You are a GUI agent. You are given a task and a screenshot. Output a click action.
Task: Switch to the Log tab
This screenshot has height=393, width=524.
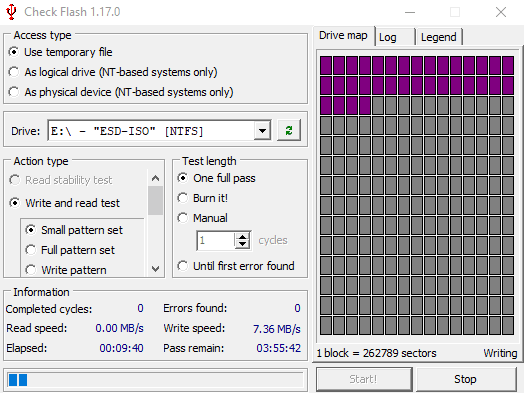click(x=395, y=37)
